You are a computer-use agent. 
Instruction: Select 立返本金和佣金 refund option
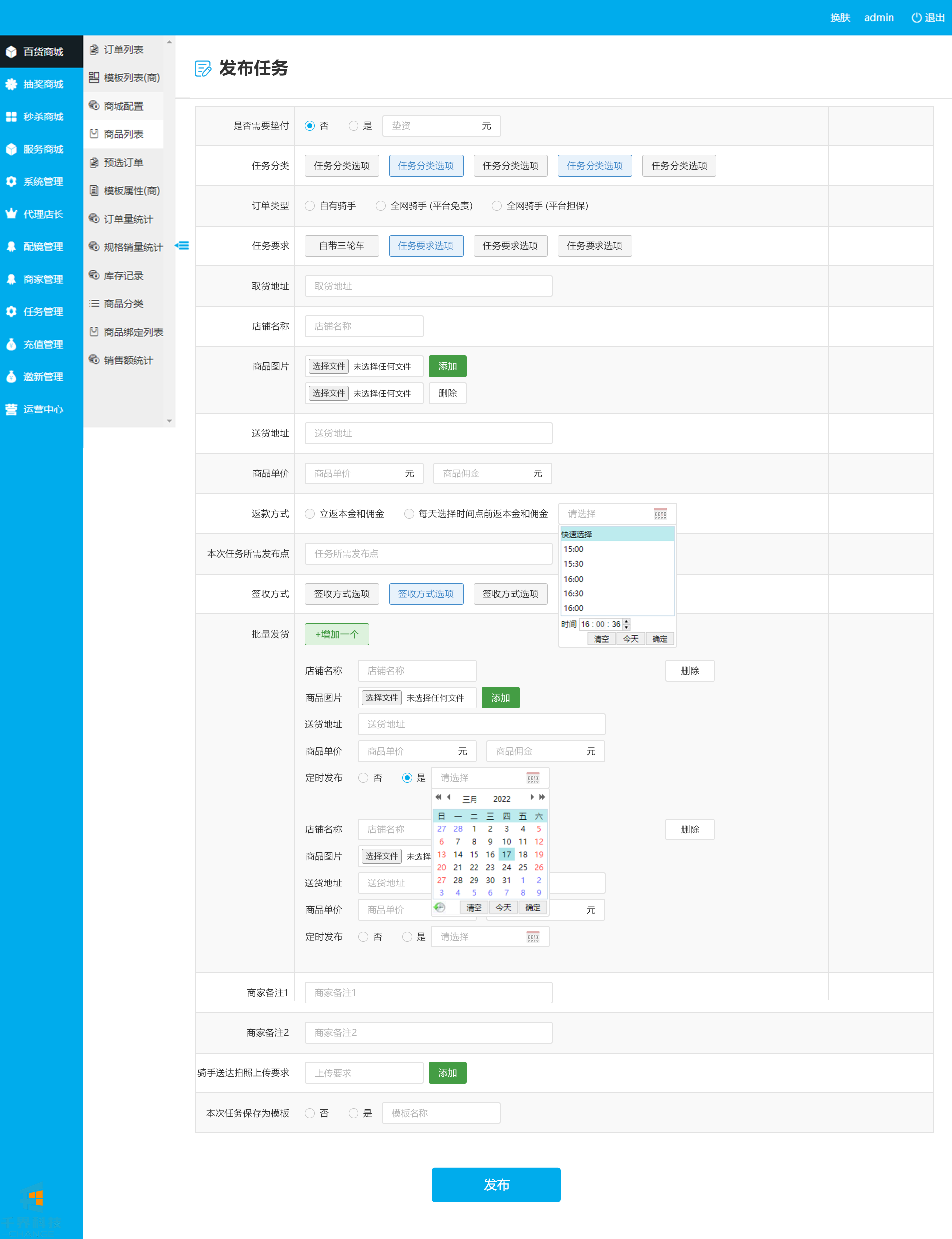pyautogui.click(x=310, y=513)
